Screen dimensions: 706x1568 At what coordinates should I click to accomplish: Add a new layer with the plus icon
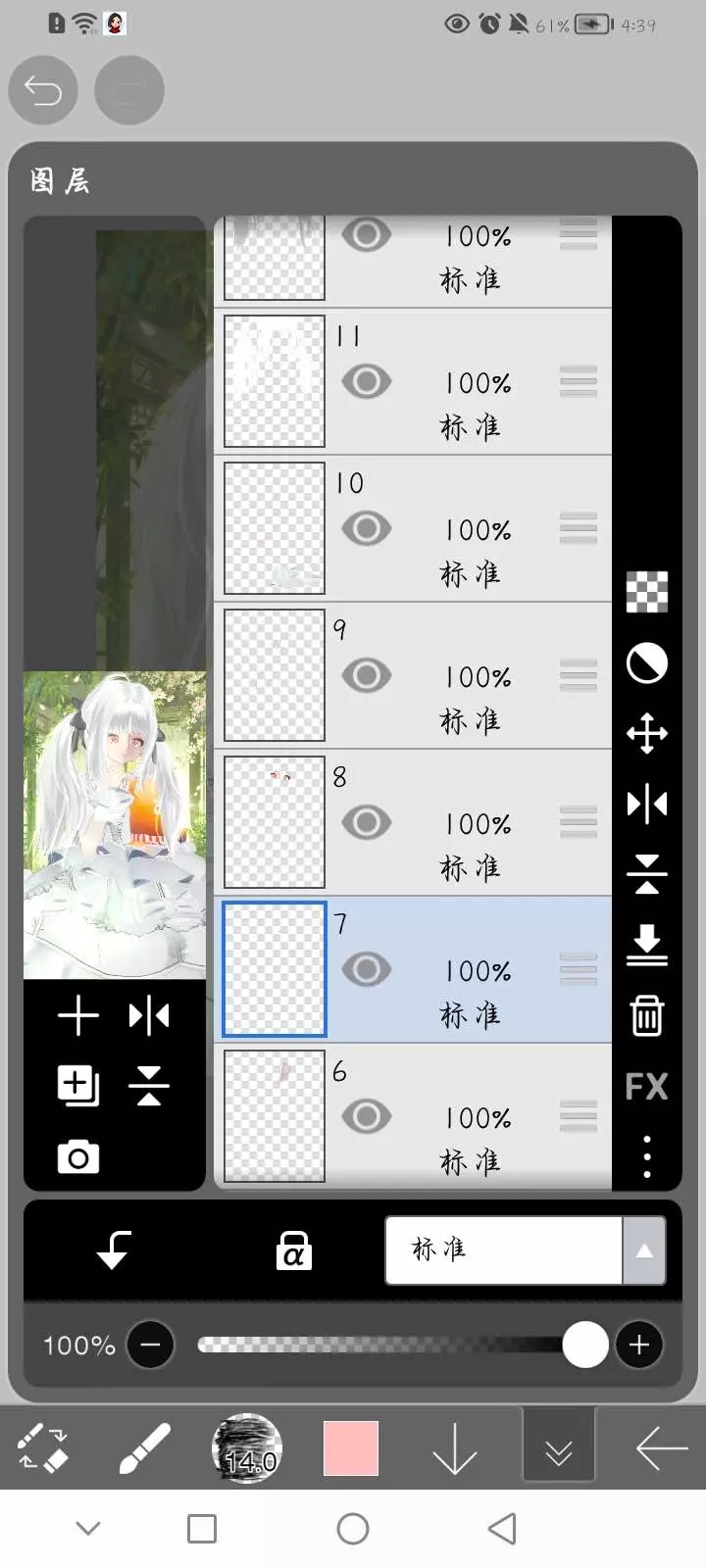pyautogui.click(x=78, y=1016)
